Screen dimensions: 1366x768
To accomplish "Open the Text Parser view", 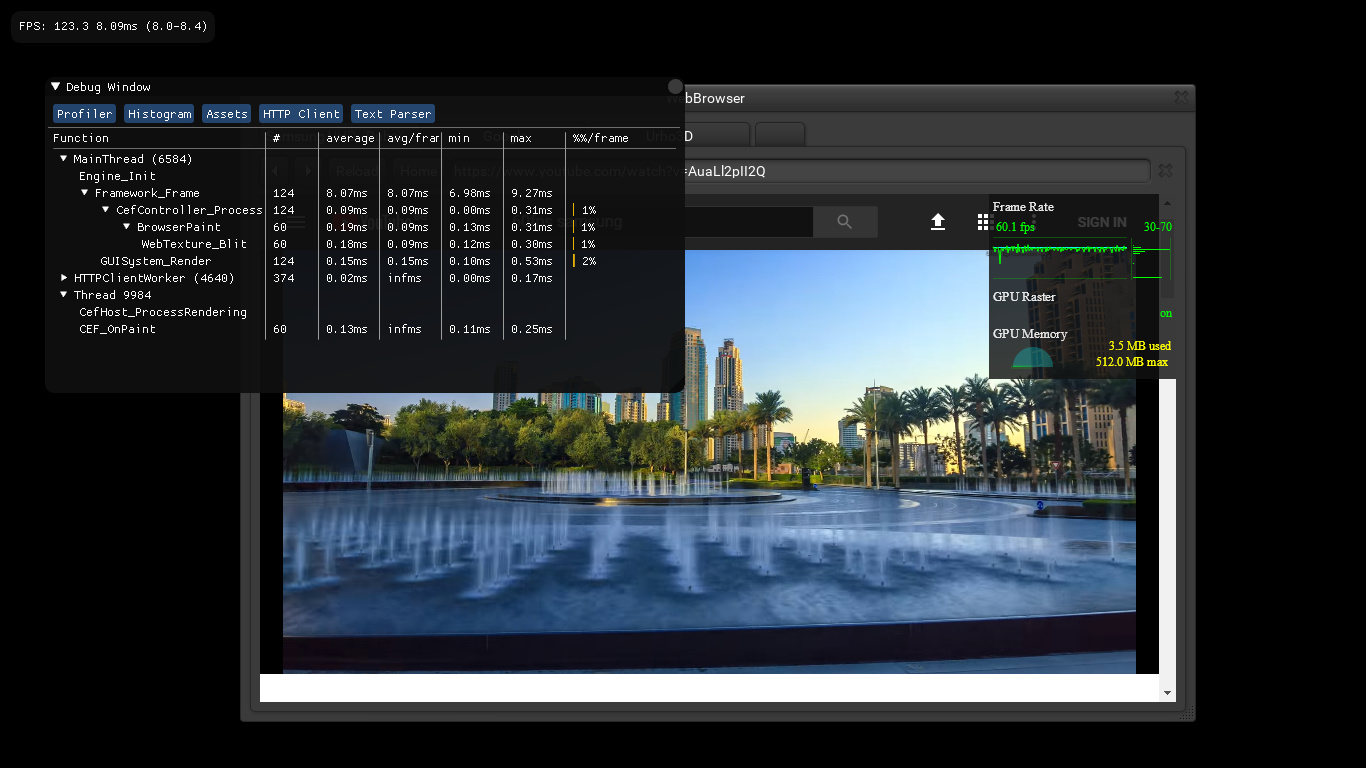I will click(393, 114).
